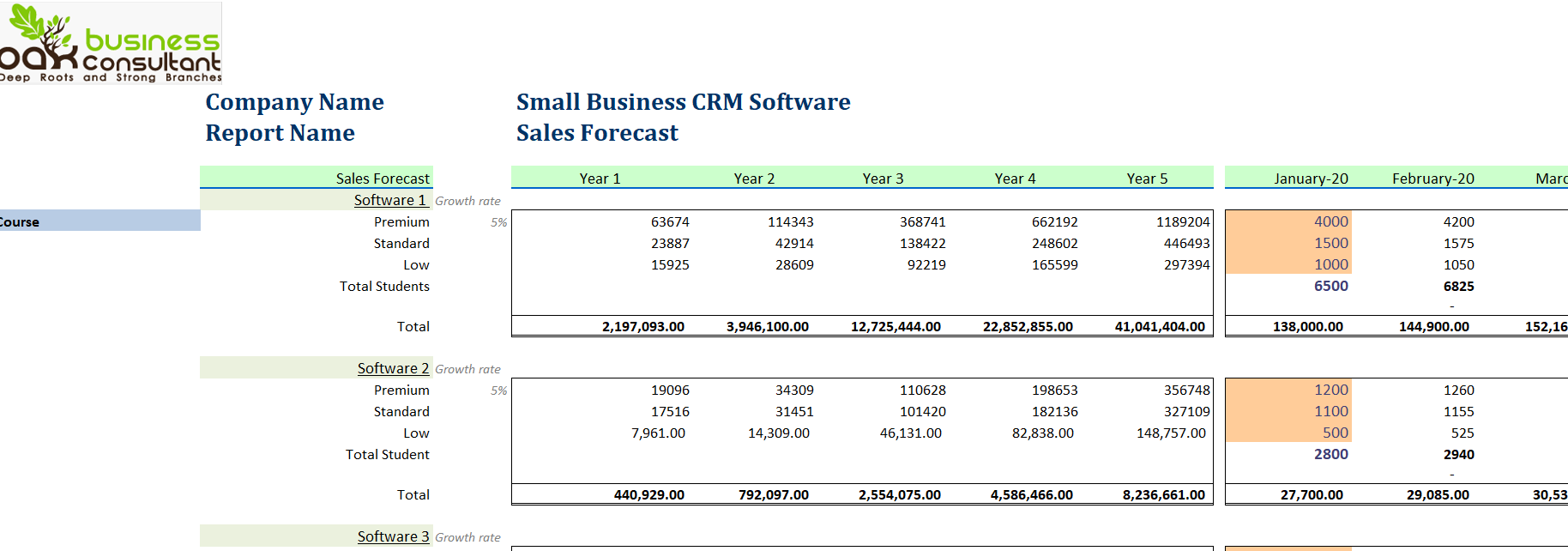The width and height of the screenshot is (1568, 551).
Task: Click the 'Year 3' column header
Action: pyautogui.click(x=883, y=179)
